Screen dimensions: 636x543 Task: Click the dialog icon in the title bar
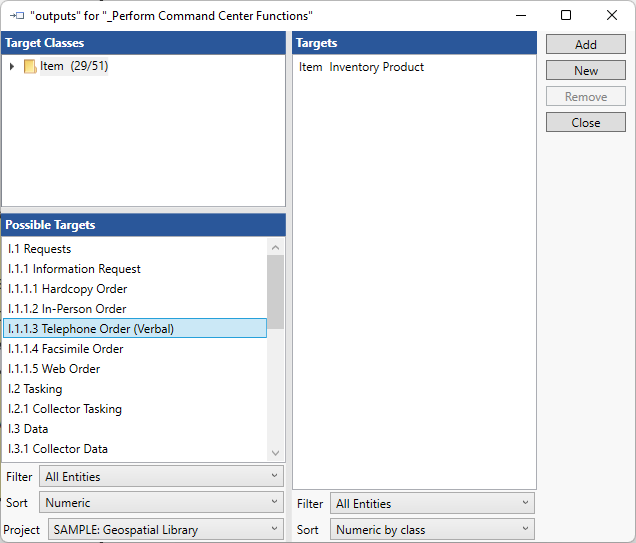click(16, 15)
